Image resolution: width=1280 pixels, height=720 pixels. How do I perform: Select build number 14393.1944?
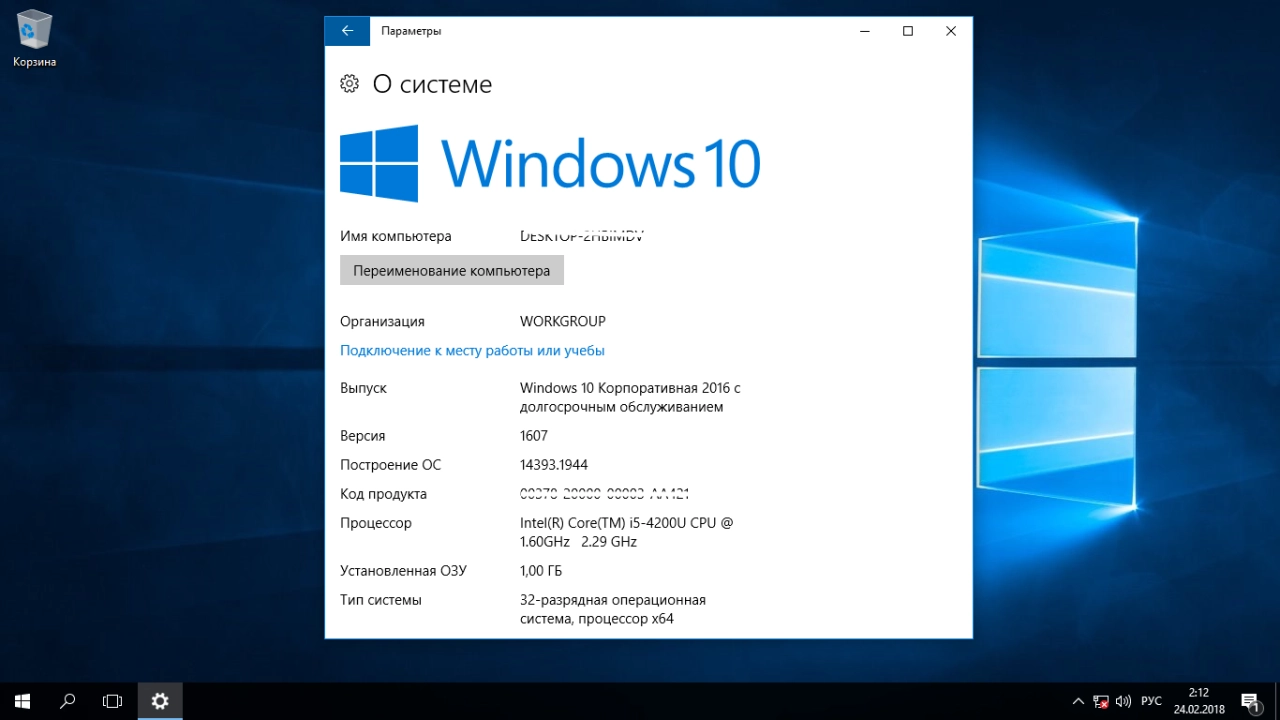pyautogui.click(x=554, y=465)
